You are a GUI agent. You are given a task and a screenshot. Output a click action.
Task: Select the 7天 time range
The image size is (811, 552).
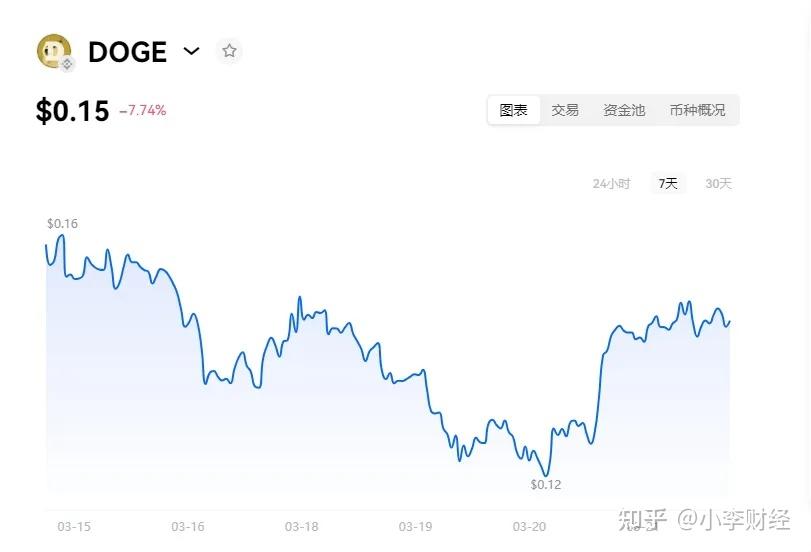(668, 183)
